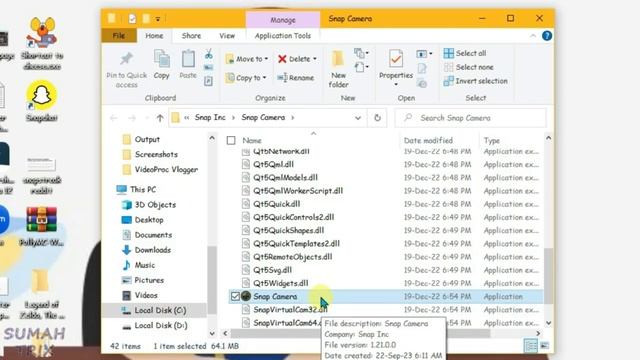Open address bar history dropdown
This screenshot has height=360, width=640.
pos(358,118)
